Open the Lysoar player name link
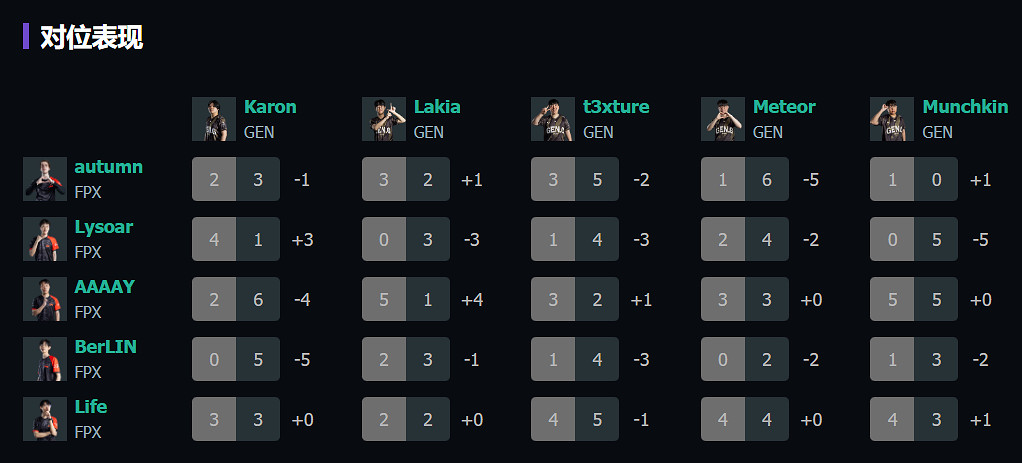Image resolution: width=1022 pixels, height=463 pixels. pos(103,227)
